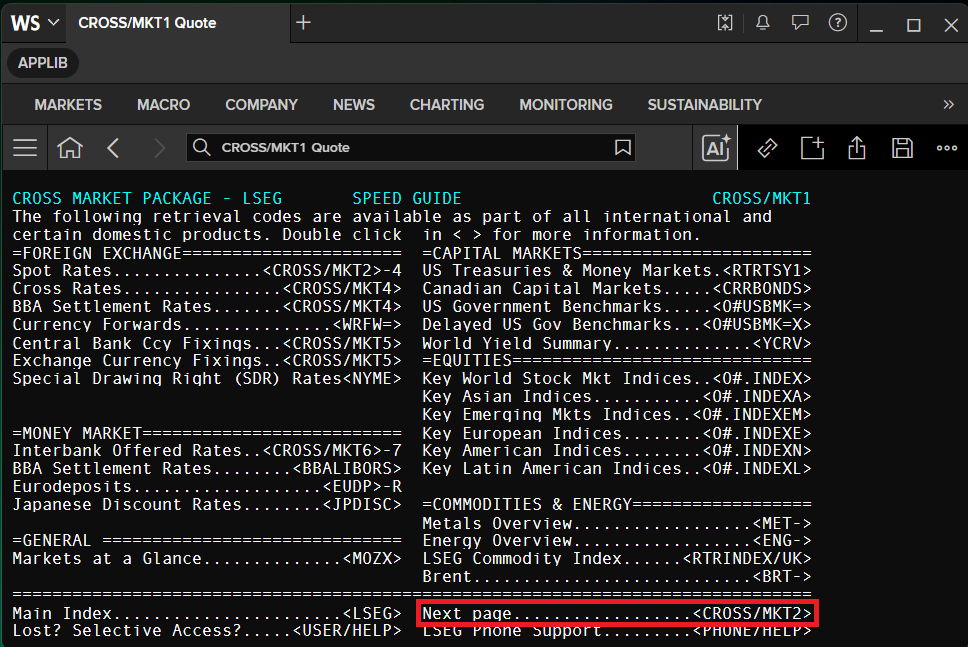
Task: Open the hamburger menu in the toolbar
Action: click(25, 148)
